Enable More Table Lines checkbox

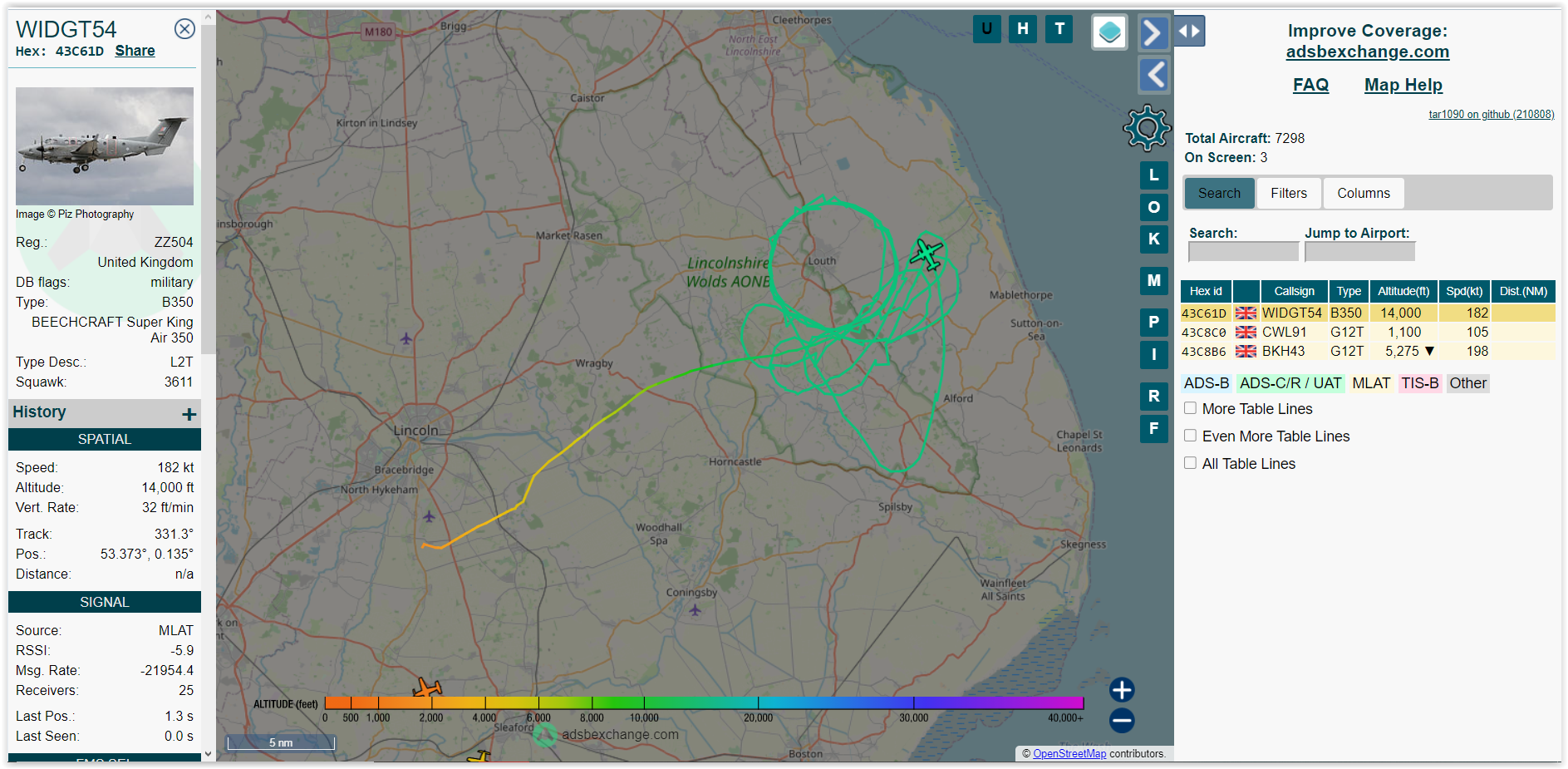tap(1191, 408)
